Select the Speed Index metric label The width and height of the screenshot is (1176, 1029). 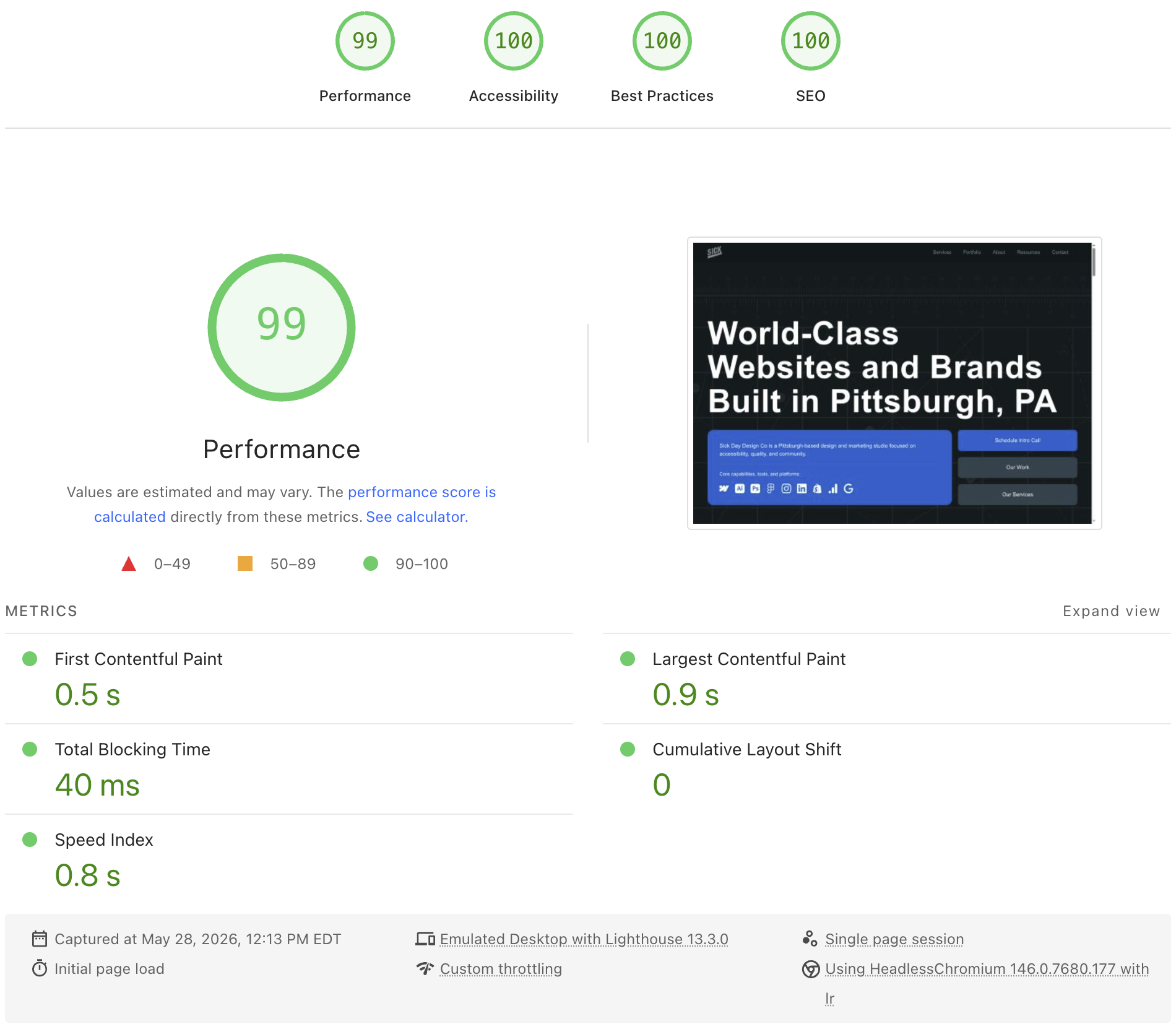(x=104, y=840)
